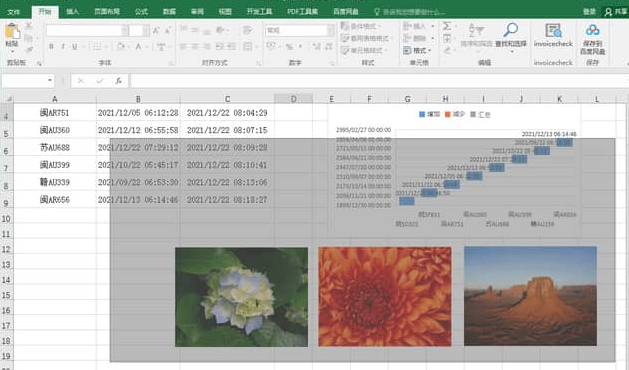Apply percent style with % icon

click(289, 47)
